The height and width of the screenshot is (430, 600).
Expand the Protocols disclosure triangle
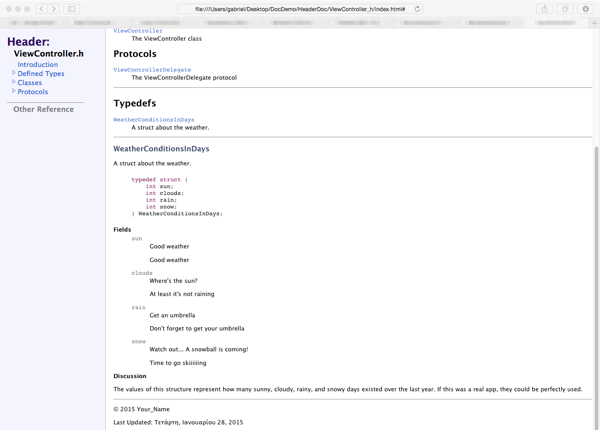[14, 91]
